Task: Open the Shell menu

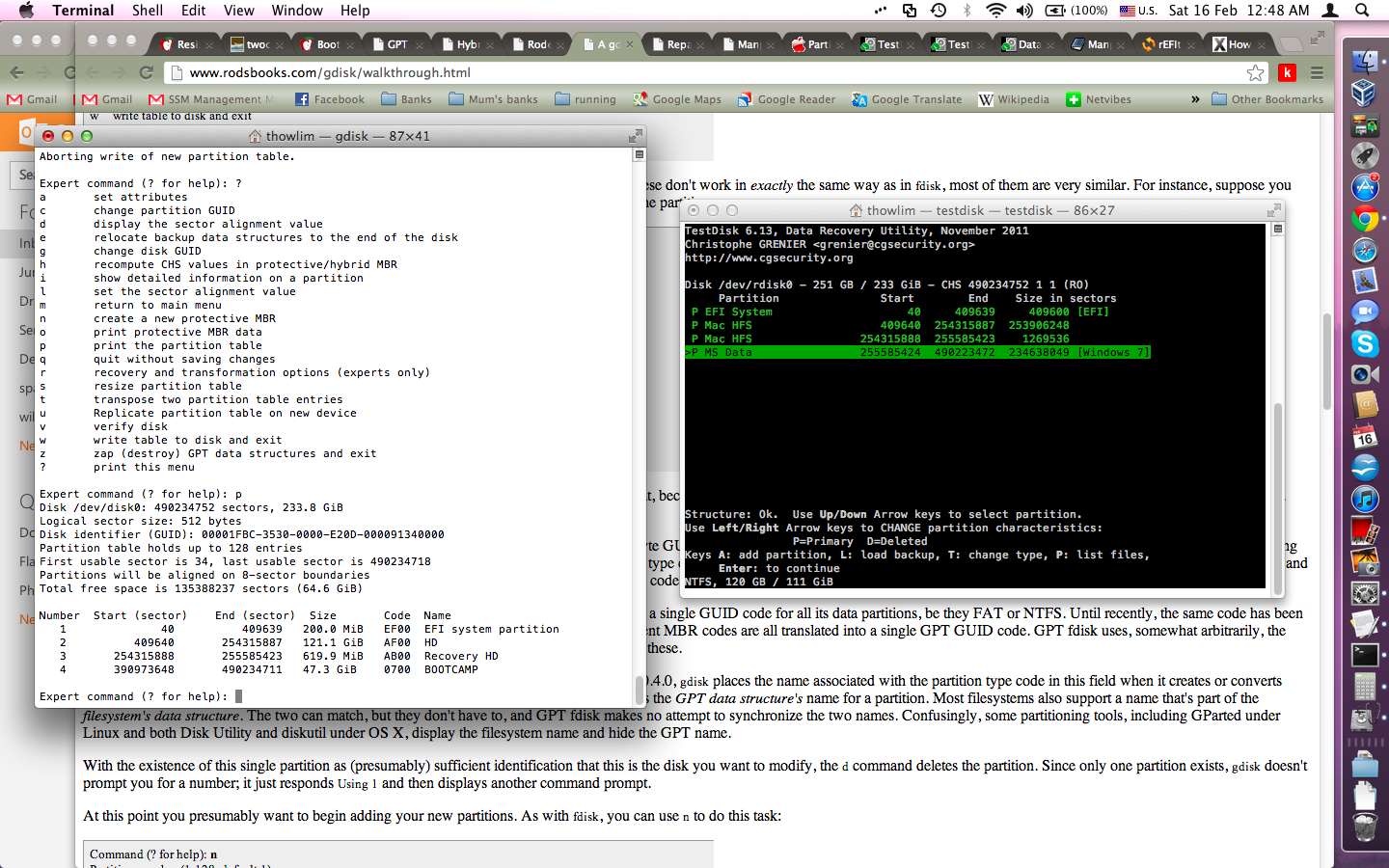Action: (148, 11)
